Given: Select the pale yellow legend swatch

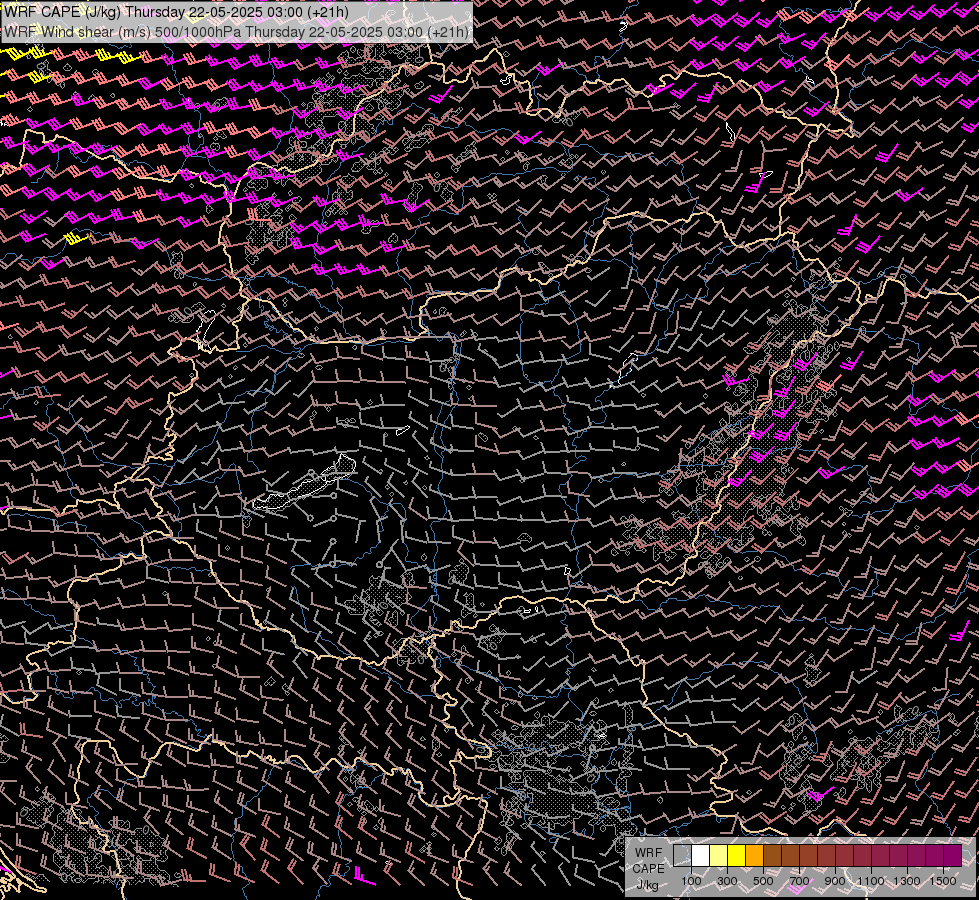Looking at the screenshot, I should coord(718,856).
